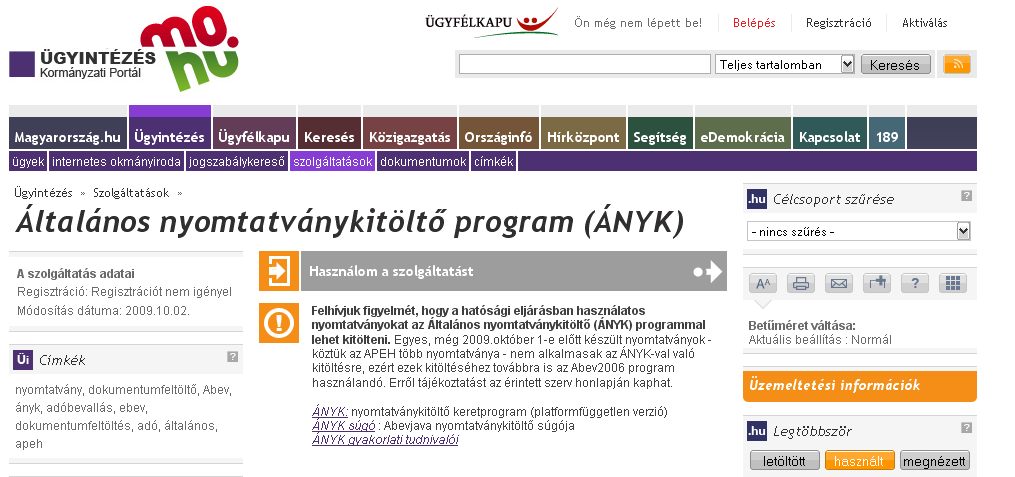Click the printer icon

[801, 283]
